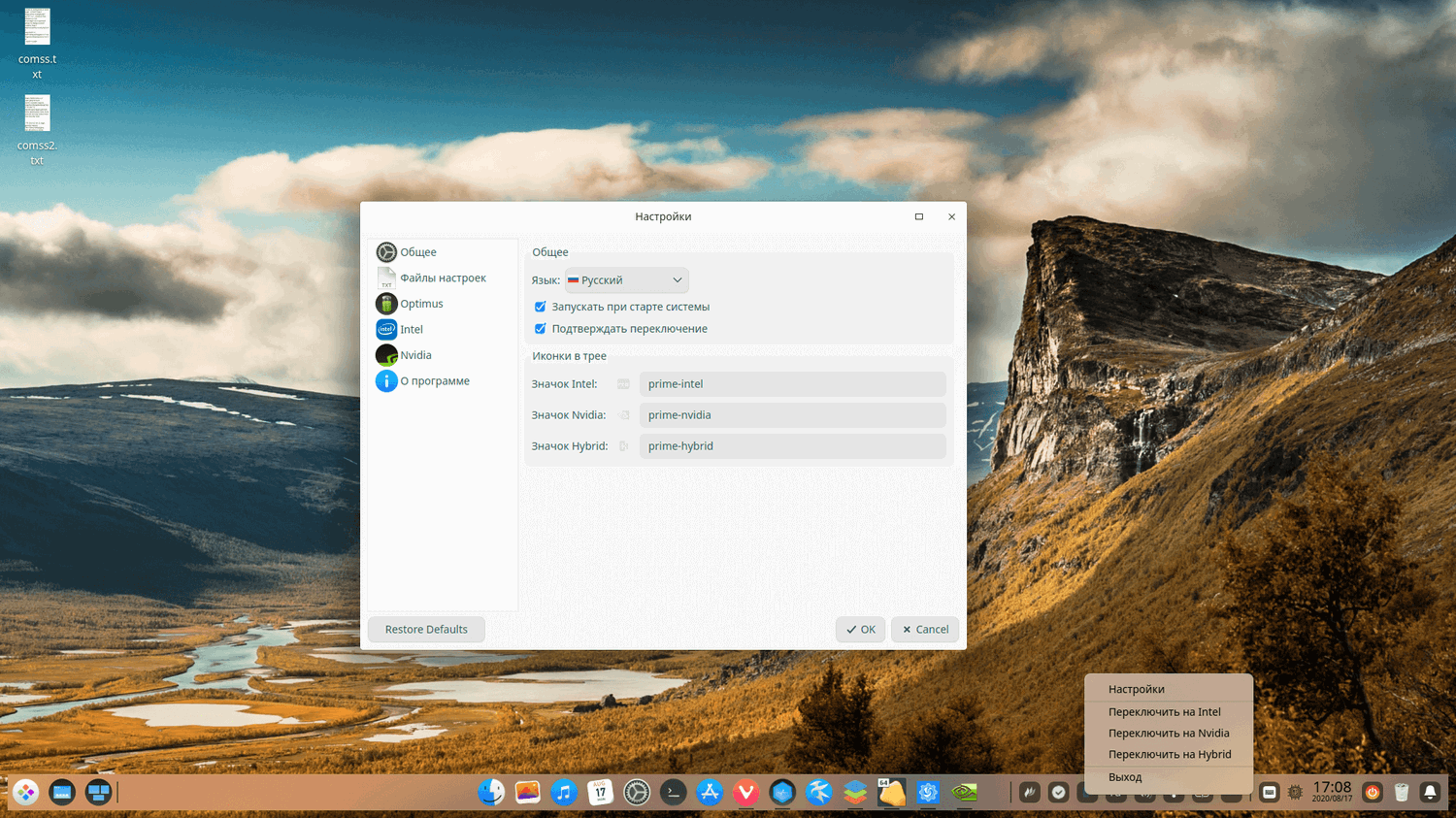This screenshot has width=1456, height=818.
Task: Toggle Запускать при старте системы checkbox
Action: click(x=541, y=307)
